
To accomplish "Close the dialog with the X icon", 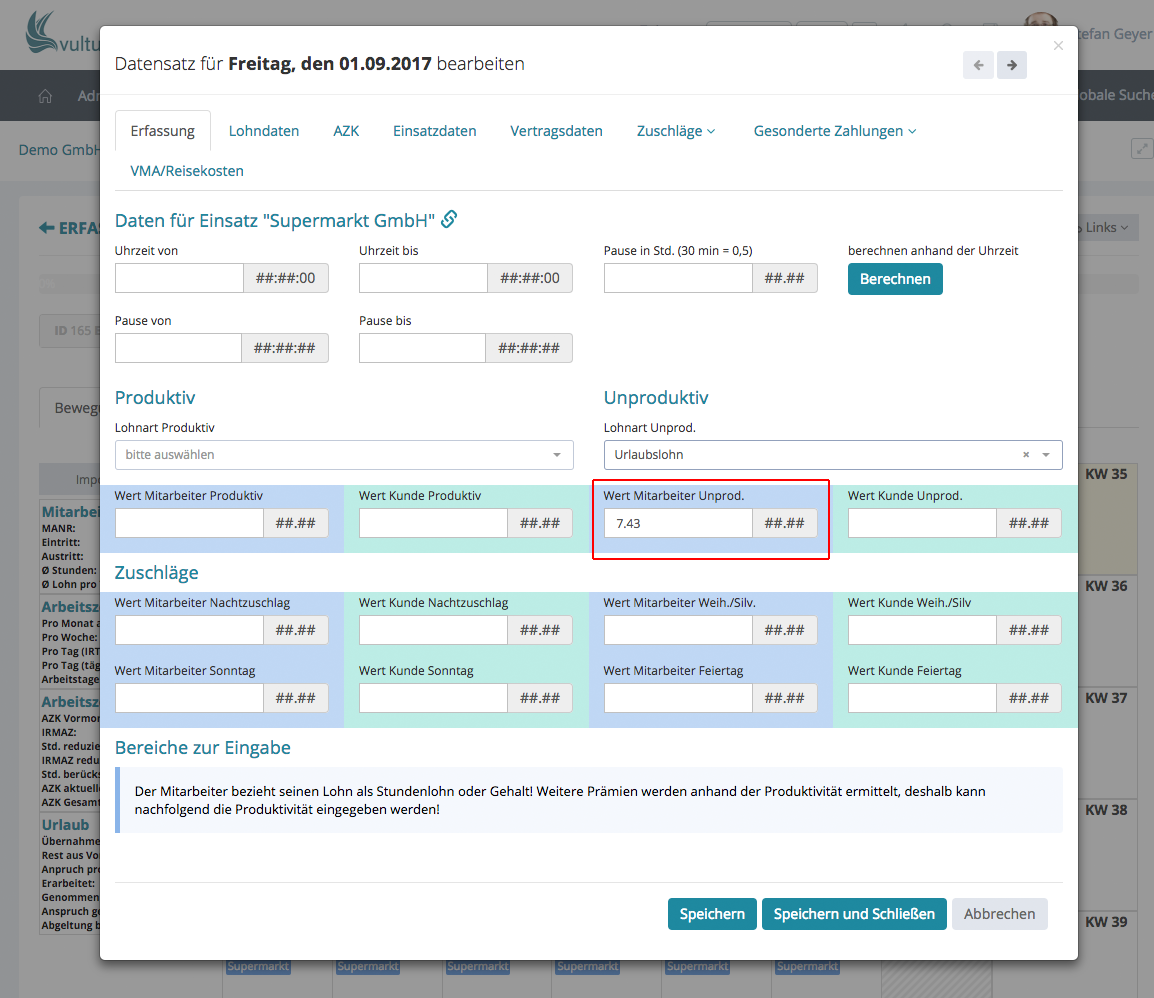I will coord(1059,46).
